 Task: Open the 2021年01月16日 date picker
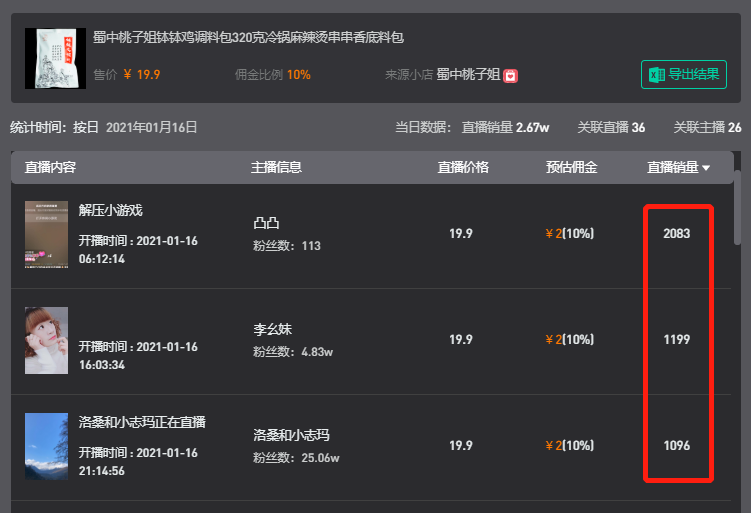point(151,127)
